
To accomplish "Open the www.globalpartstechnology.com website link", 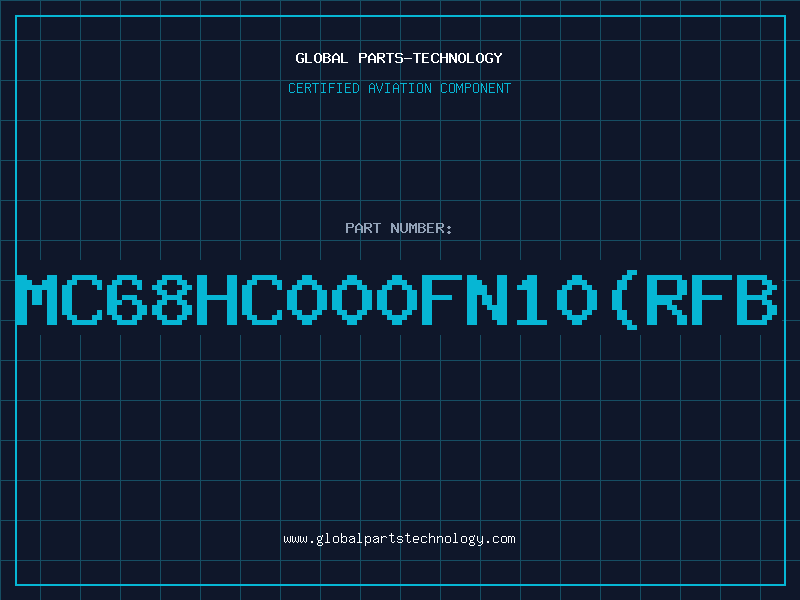I will click(x=399, y=539).
